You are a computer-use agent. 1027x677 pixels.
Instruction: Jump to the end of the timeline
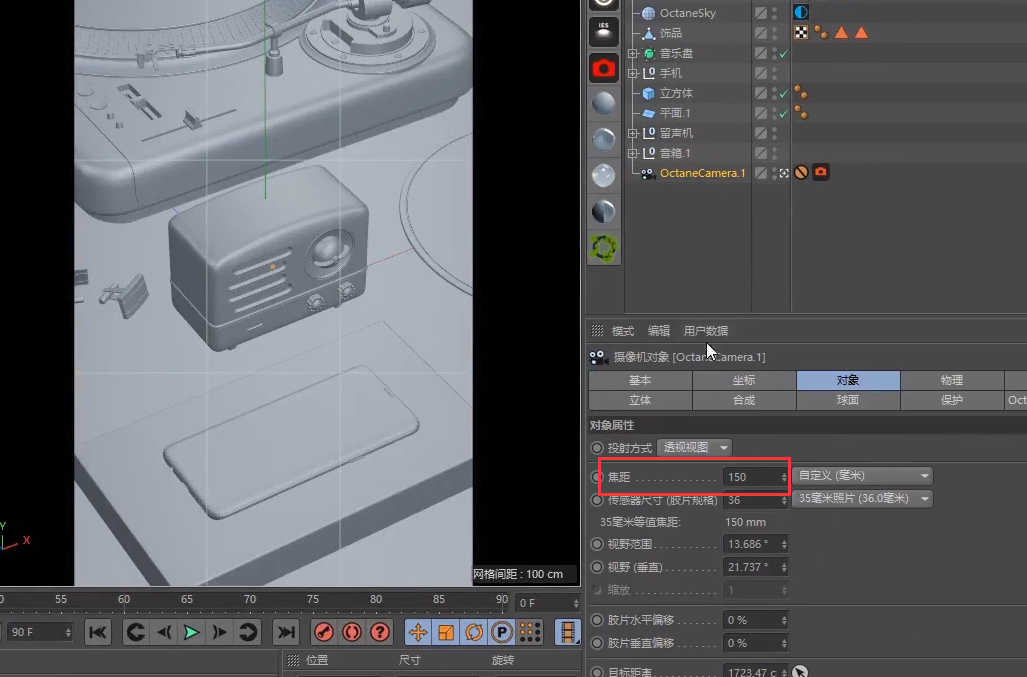coord(286,632)
